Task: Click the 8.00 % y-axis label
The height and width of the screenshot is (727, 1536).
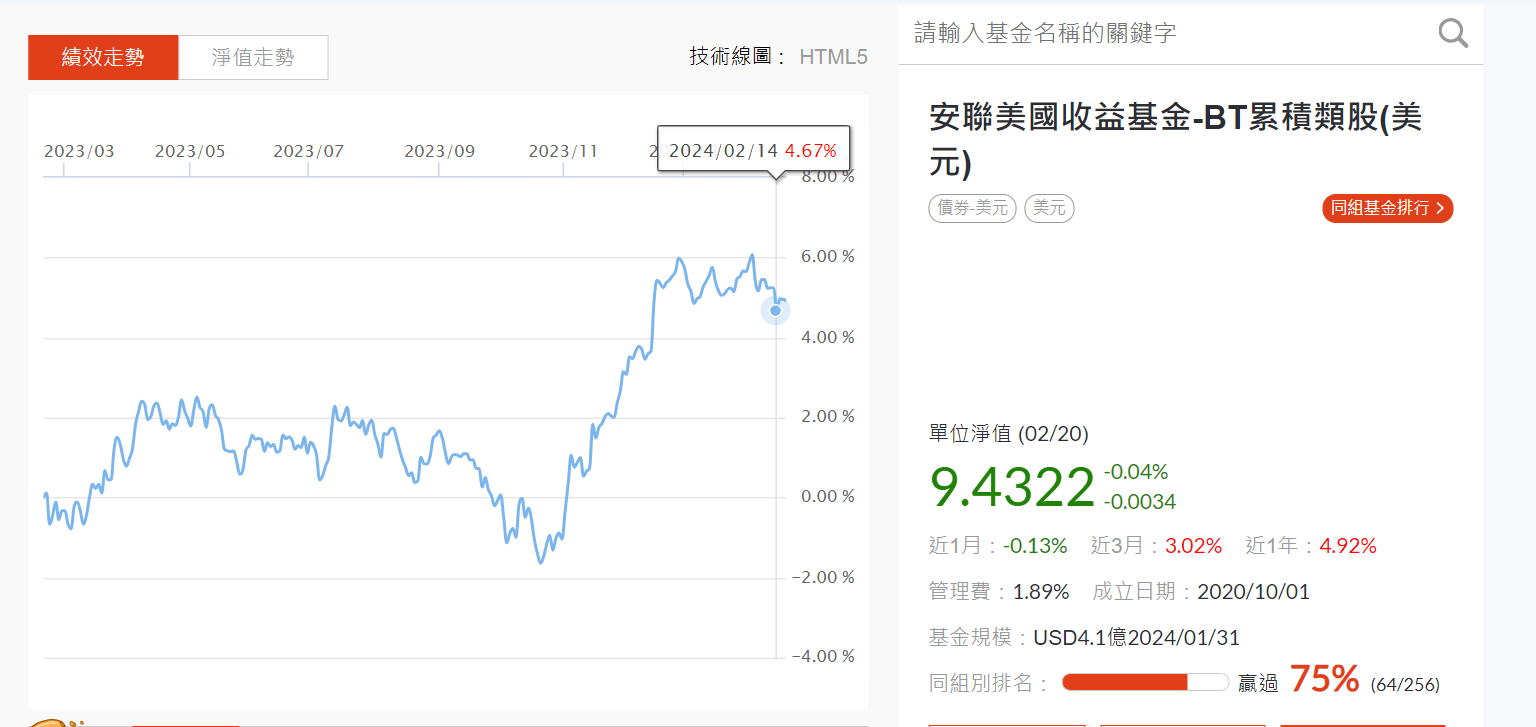Action: (828, 177)
